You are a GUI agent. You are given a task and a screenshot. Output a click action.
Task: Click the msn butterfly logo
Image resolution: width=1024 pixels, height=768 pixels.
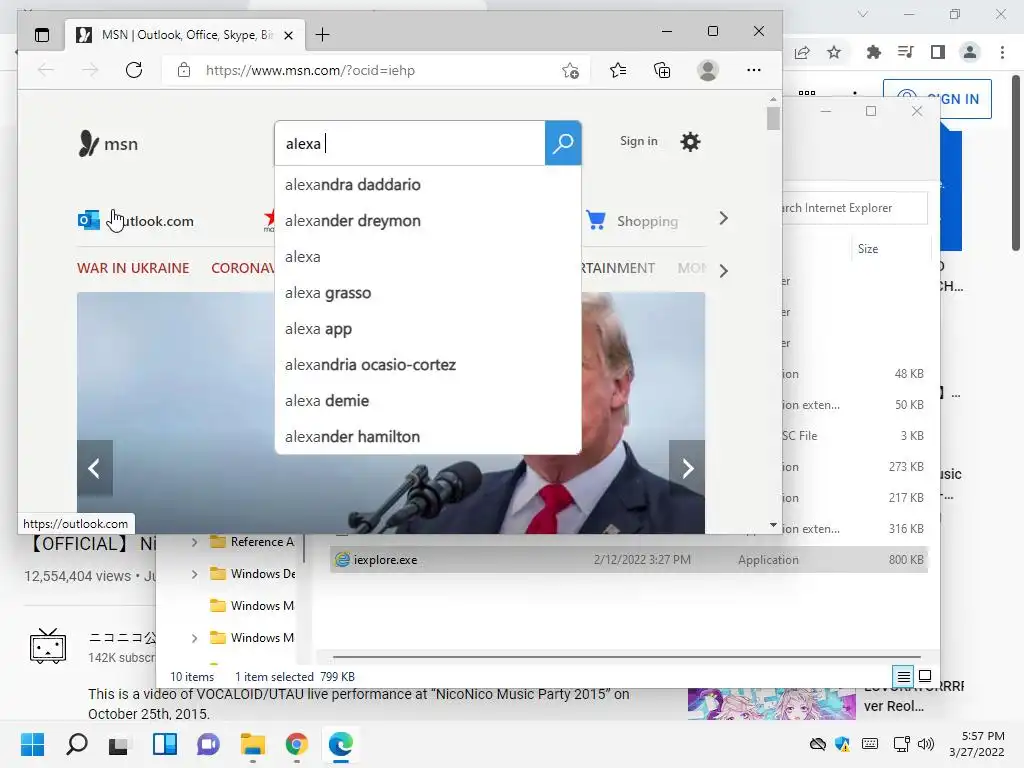(x=108, y=144)
